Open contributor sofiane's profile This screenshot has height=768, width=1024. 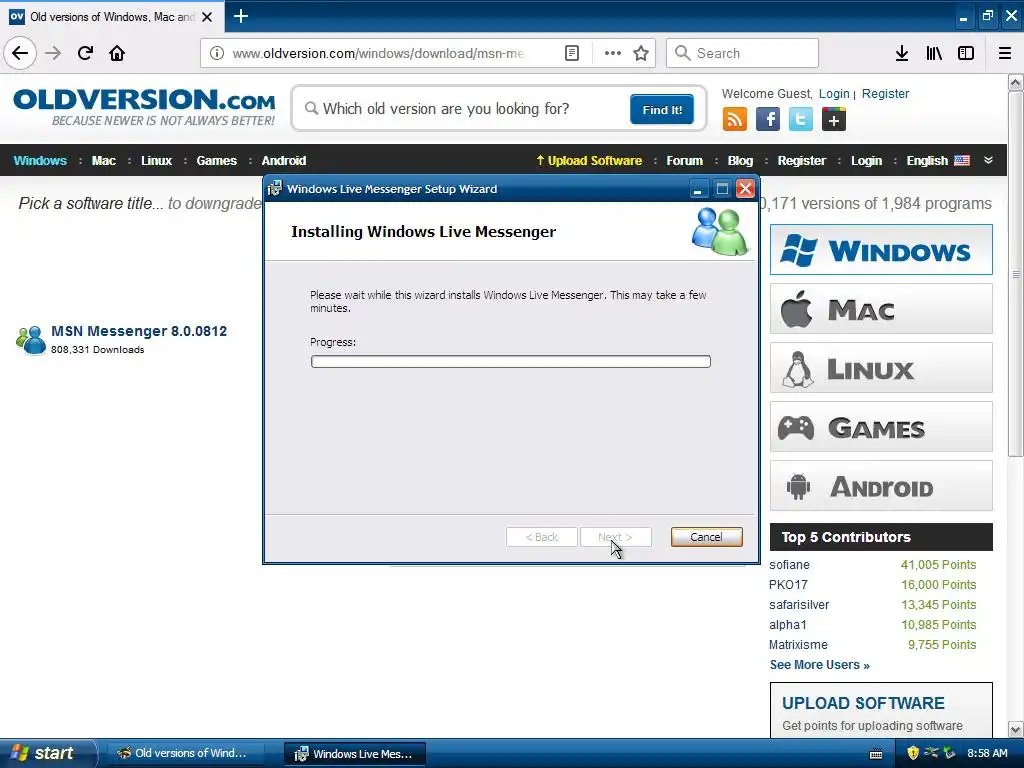pyautogui.click(x=789, y=565)
